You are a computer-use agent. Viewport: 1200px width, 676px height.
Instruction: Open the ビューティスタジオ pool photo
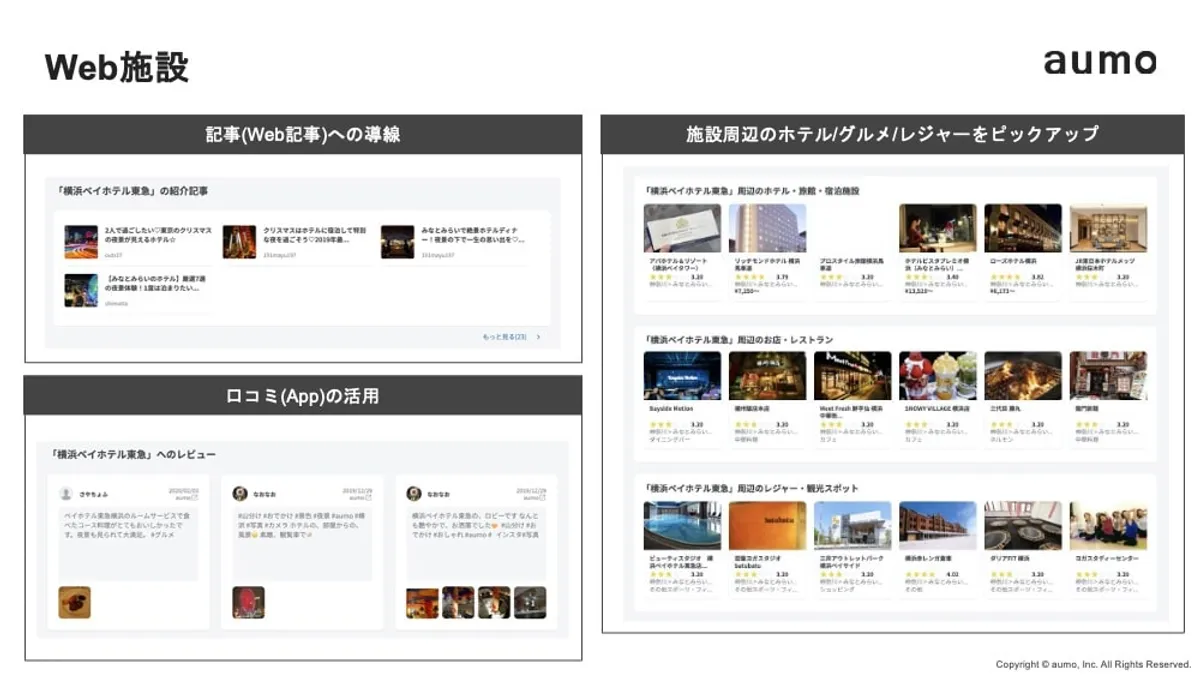(x=682, y=525)
